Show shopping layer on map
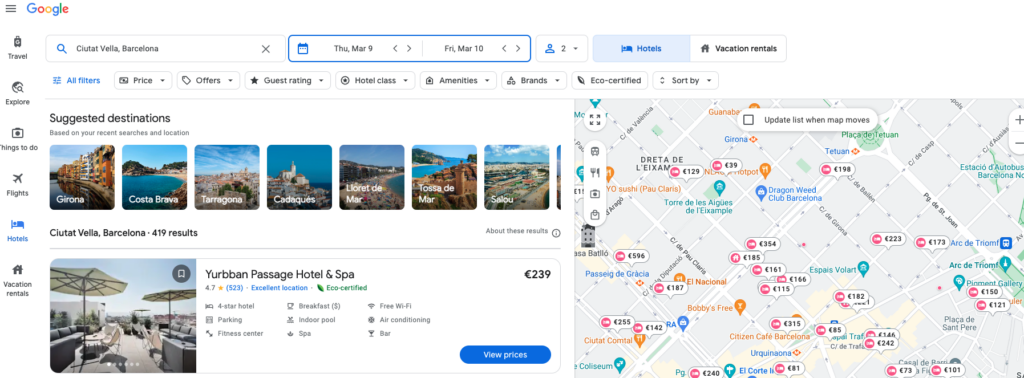 pos(594,214)
